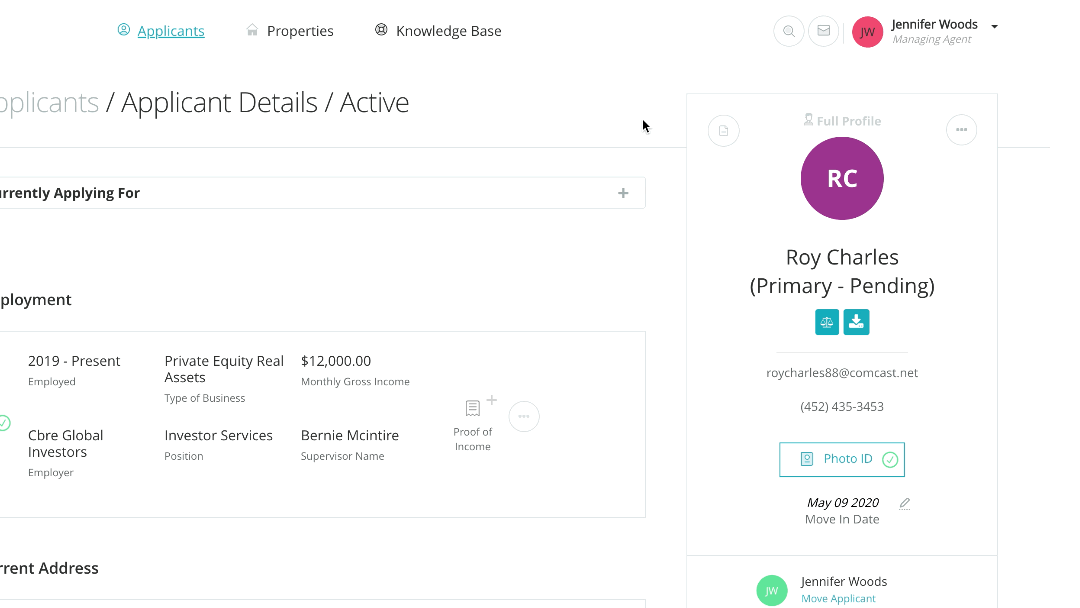Click the search icon in header
The height and width of the screenshot is (608, 1080).
[789, 31]
